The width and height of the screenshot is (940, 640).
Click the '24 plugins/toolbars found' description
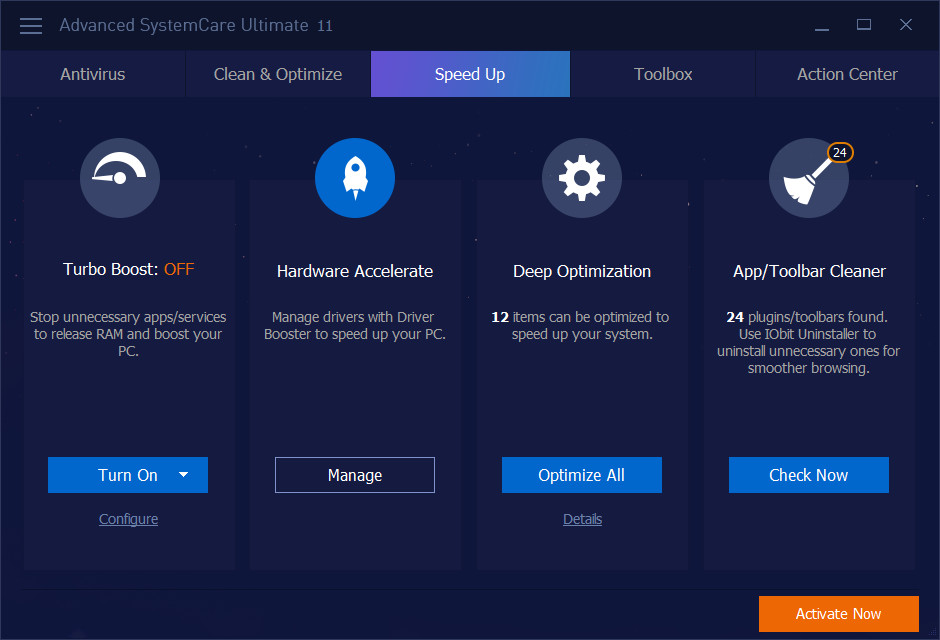tap(808, 342)
